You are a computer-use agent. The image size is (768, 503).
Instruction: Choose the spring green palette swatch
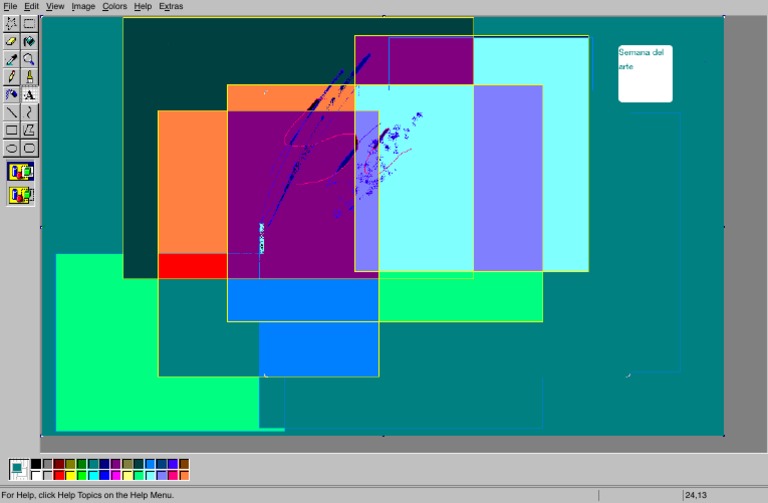pos(139,475)
